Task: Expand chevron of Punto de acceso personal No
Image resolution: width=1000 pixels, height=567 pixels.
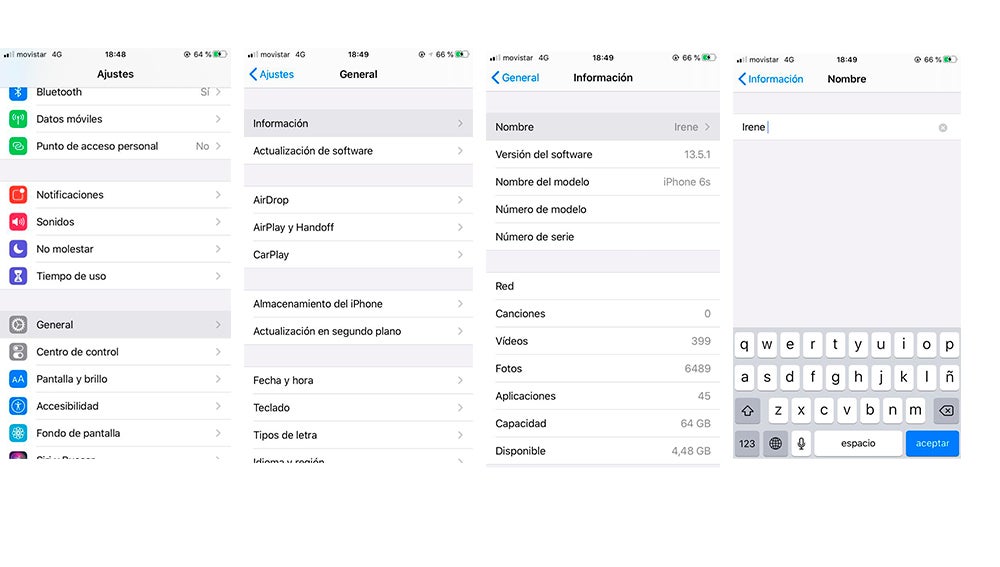Action: [x=218, y=146]
